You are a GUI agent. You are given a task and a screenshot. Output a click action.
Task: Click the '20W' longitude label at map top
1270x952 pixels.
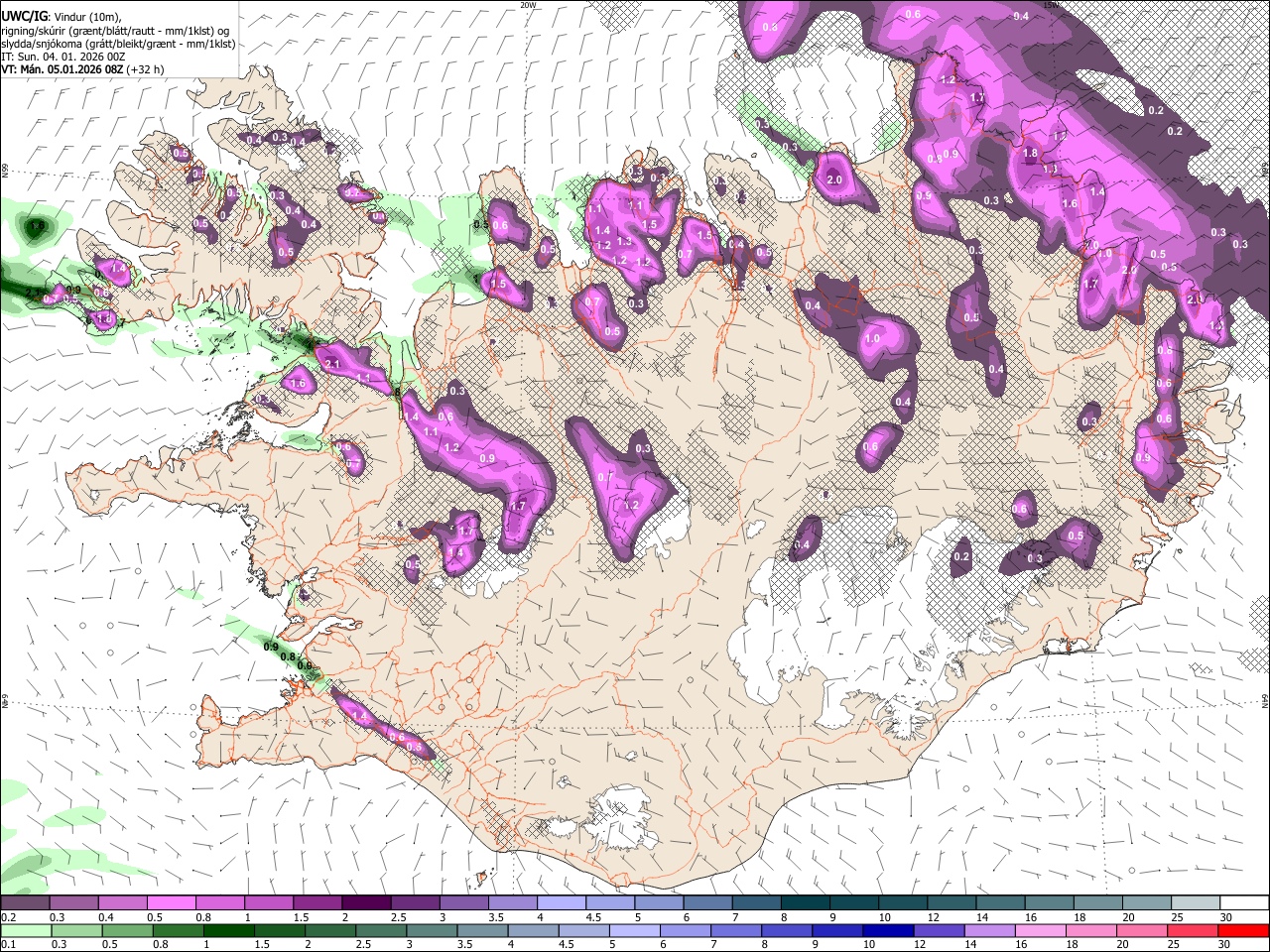(x=527, y=4)
